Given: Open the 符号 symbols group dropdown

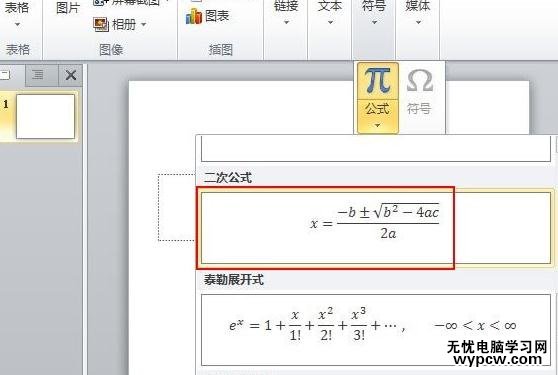Looking at the screenshot, I should [374, 14].
